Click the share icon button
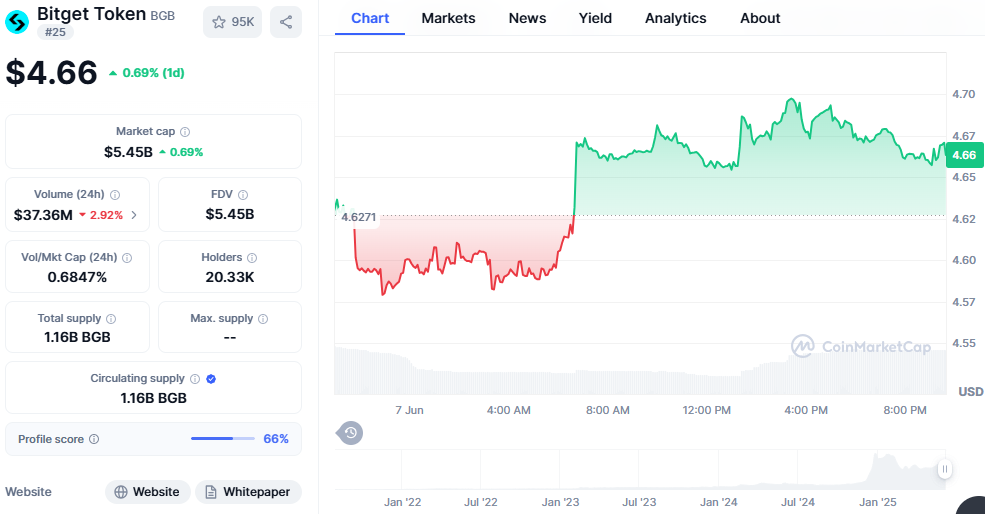This screenshot has height=514, width=985. point(286,22)
